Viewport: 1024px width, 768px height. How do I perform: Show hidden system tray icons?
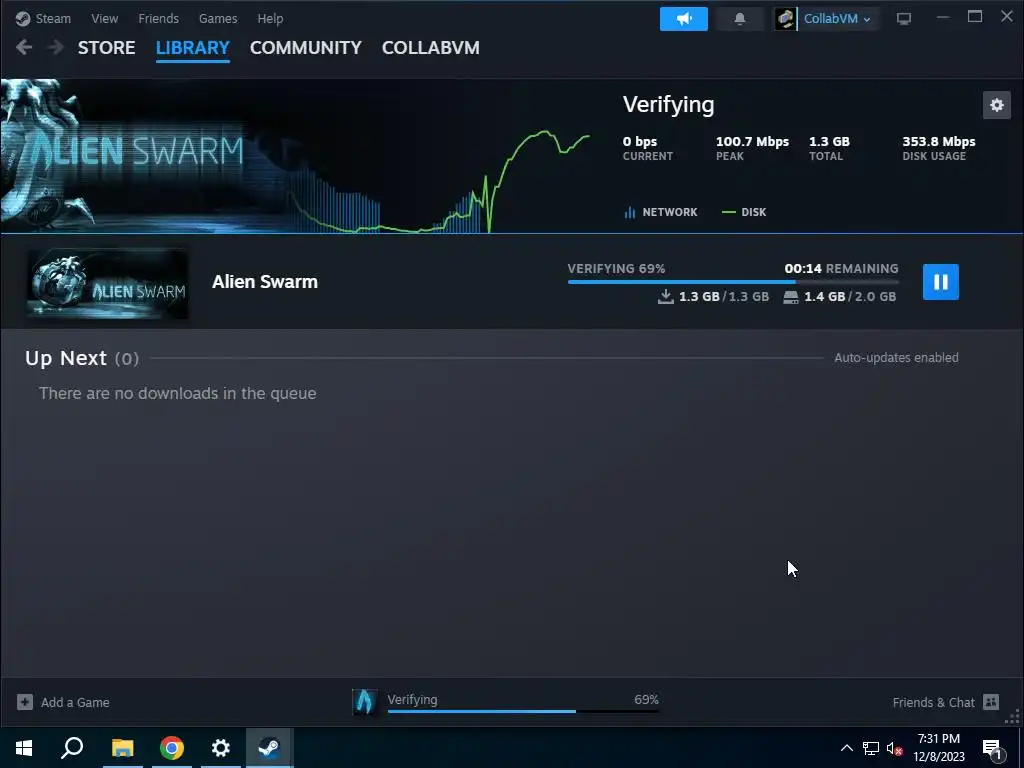[x=846, y=748]
